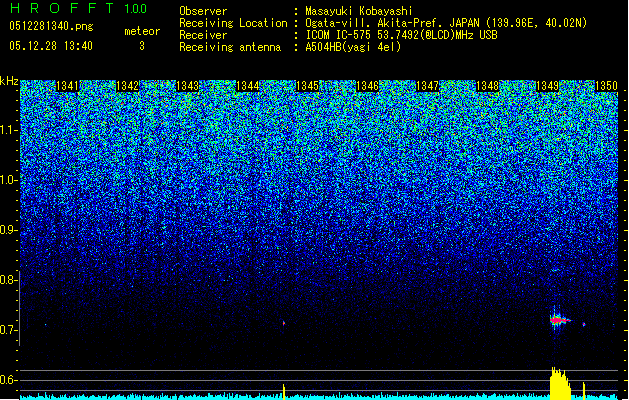Click the HROFFT 1.0.0 title text
This screenshot has height=400, width=629.
pyautogui.click(x=79, y=8)
